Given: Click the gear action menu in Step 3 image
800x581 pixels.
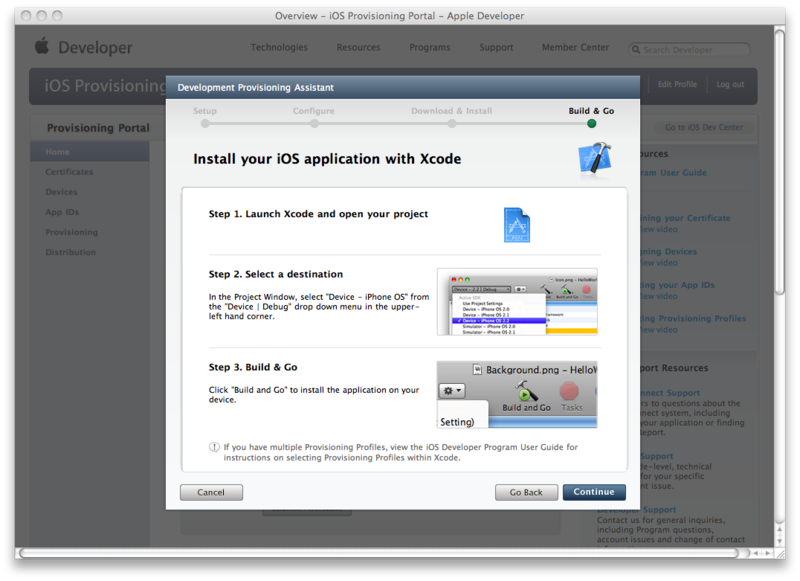Looking at the screenshot, I should click(452, 391).
